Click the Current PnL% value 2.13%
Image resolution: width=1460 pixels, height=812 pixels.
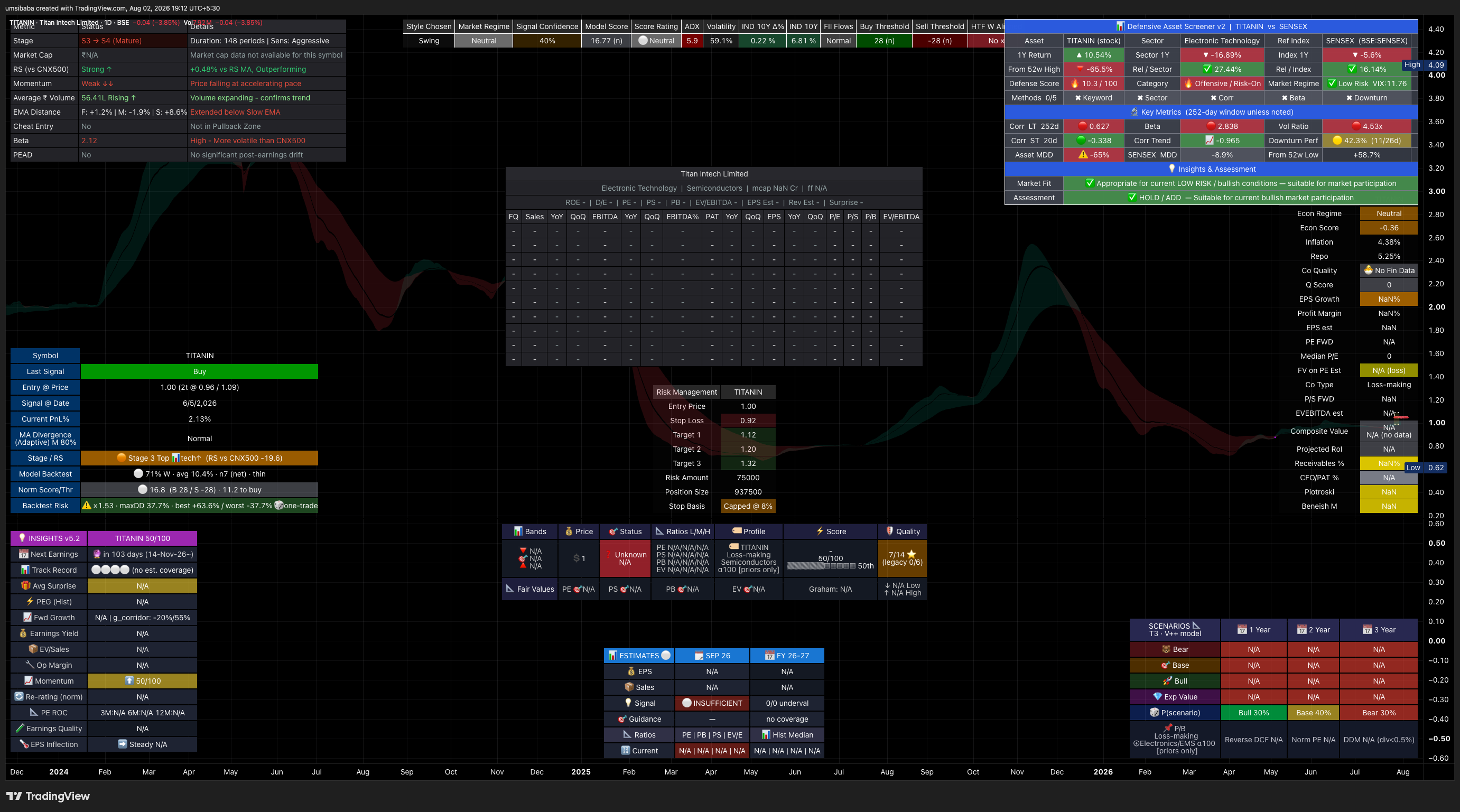(x=200, y=419)
